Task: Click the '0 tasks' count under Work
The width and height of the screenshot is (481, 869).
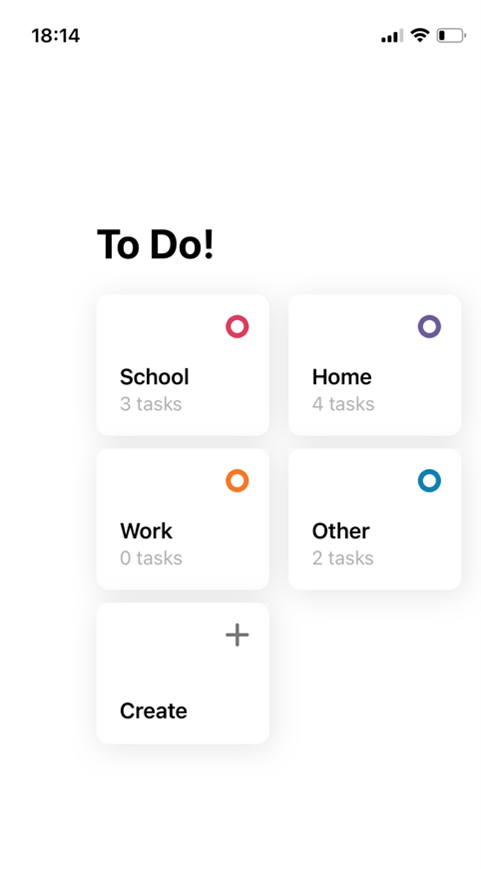Action: [151, 558]
